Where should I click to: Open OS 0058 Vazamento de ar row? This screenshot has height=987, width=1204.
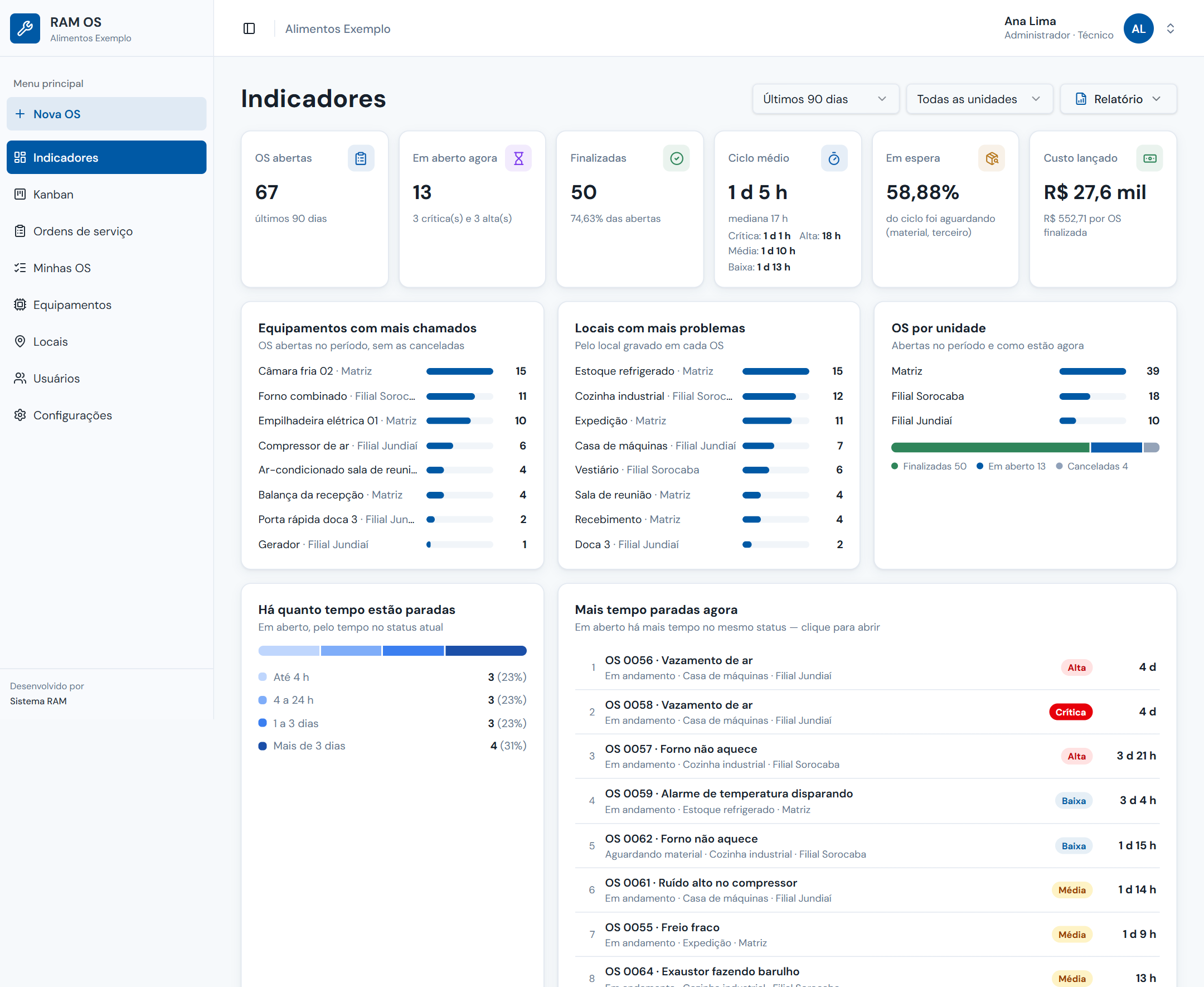pos(867,712)
